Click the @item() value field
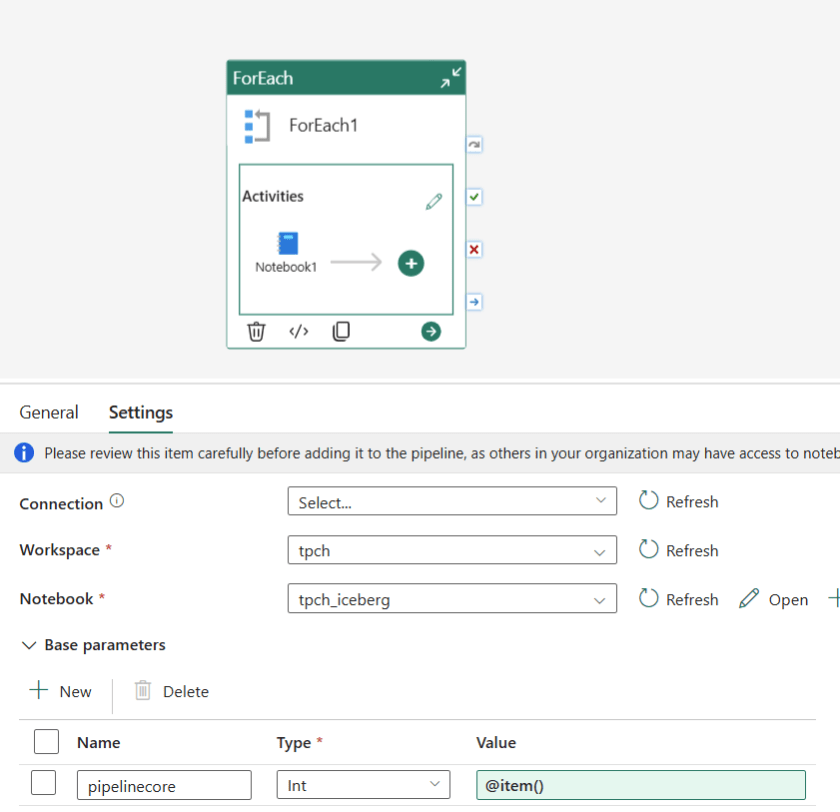840x812 pixels. 640,784
